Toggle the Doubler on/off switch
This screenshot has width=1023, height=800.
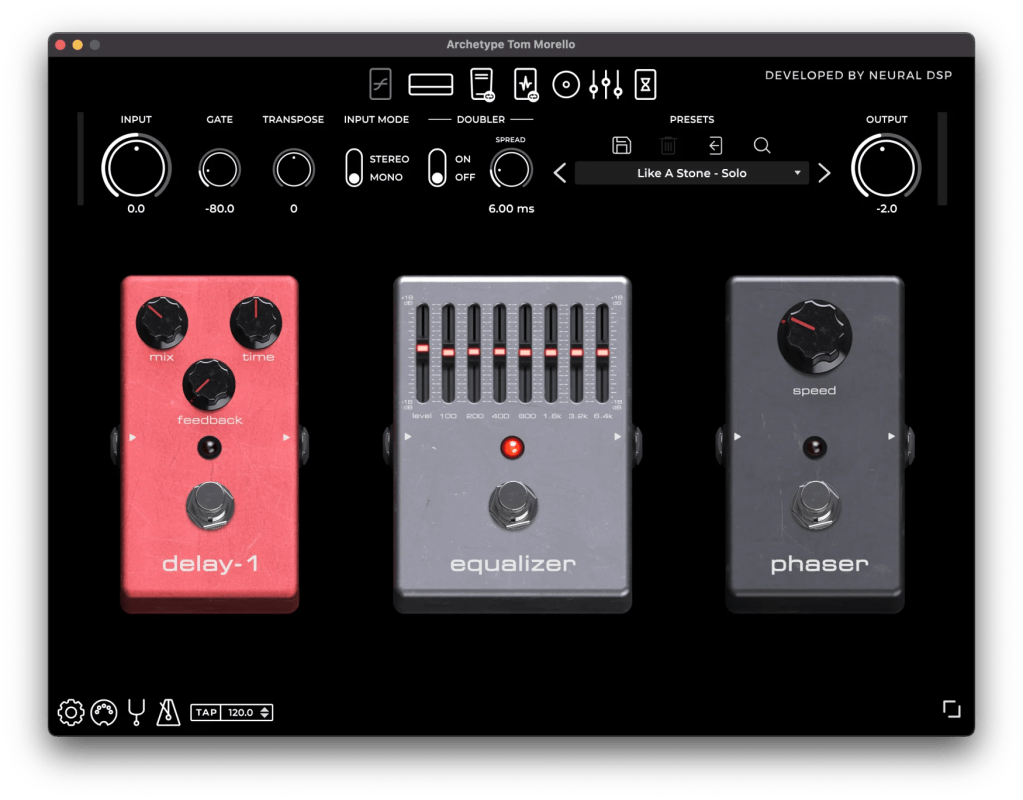coord(437,168)
